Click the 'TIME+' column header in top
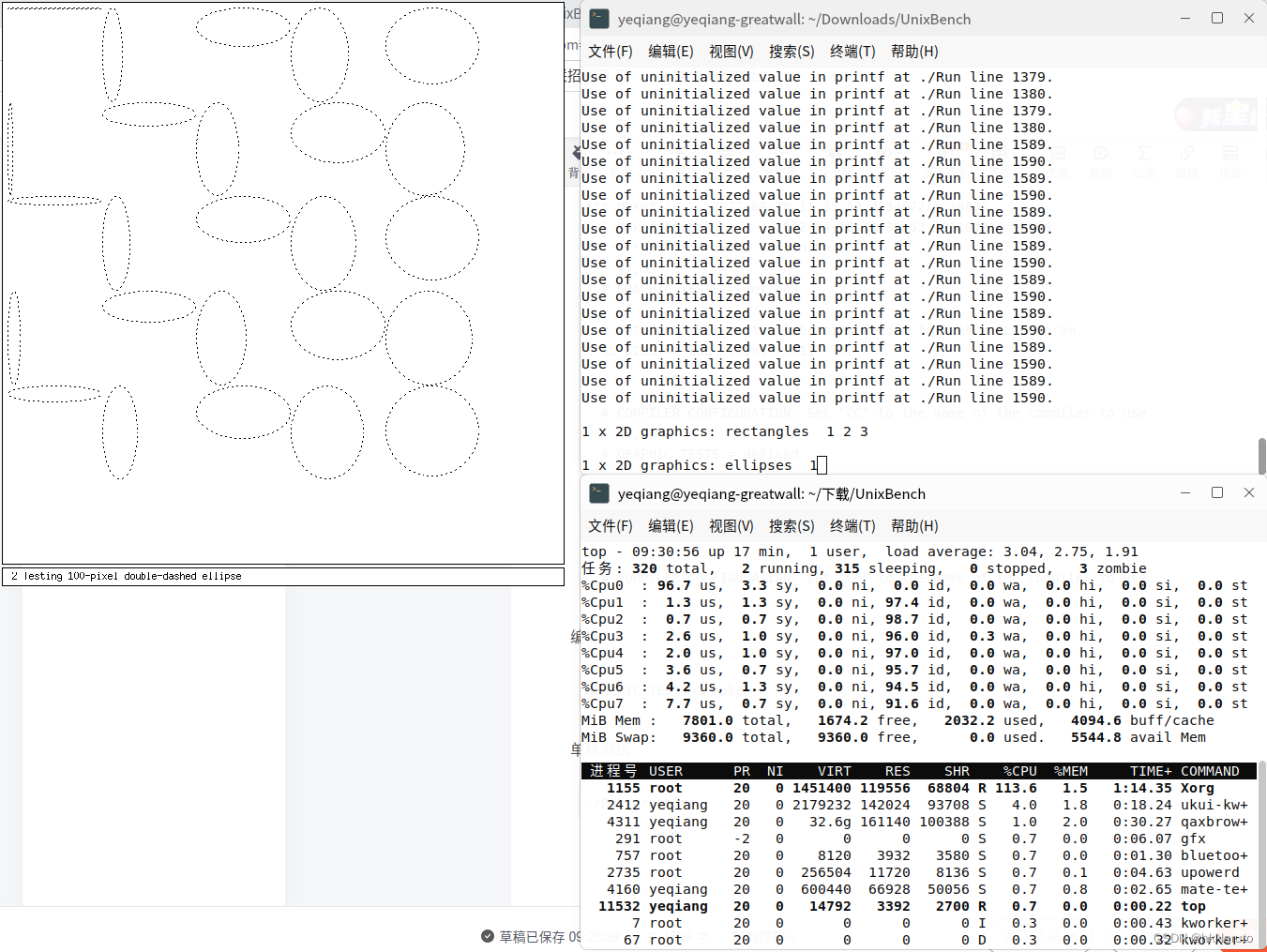This screenshot has width=1267, height=952. coord(1151,771)
